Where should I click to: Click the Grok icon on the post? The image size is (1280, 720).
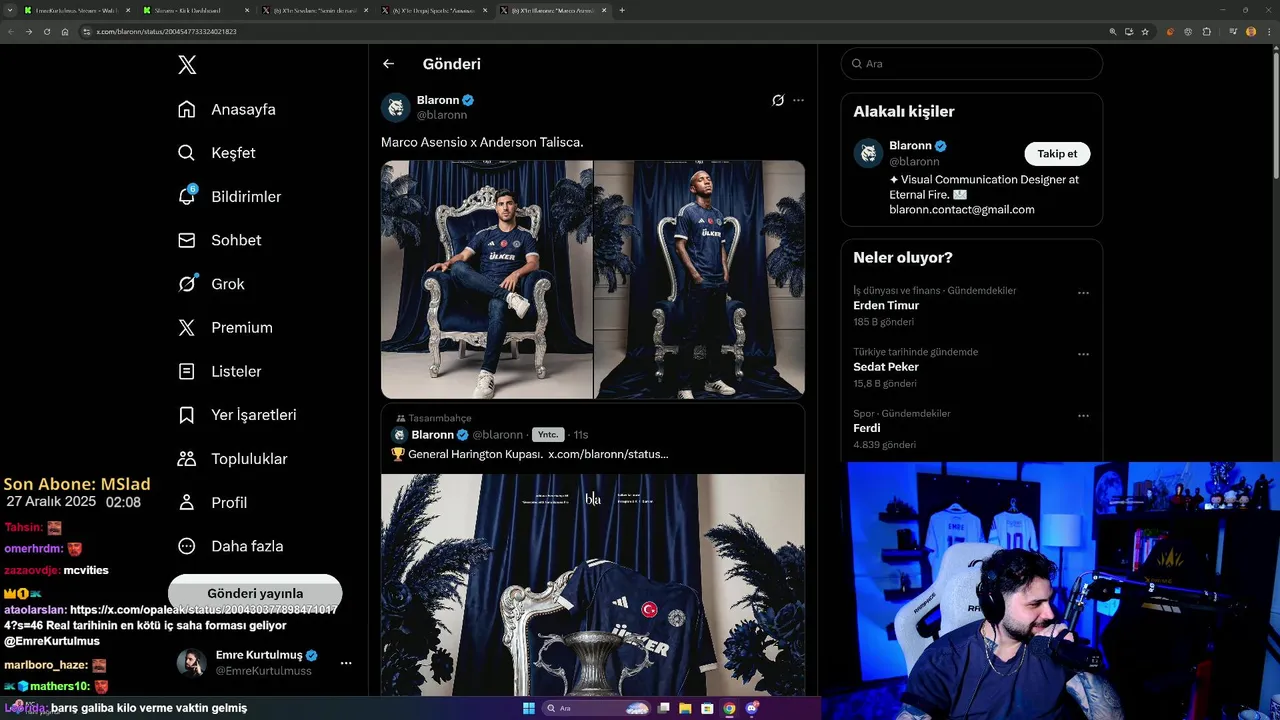[x=778, y=100]
